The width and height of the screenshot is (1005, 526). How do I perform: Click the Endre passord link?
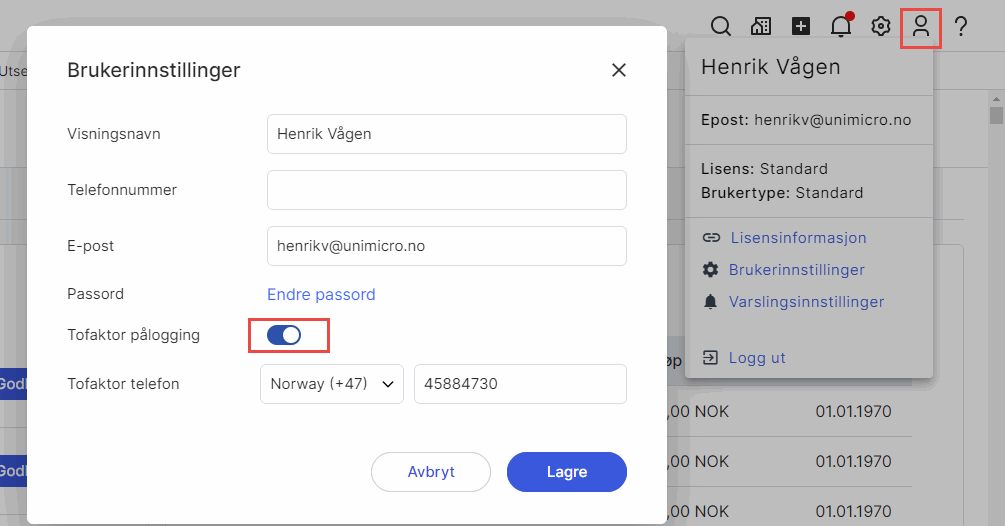(321, 295)
